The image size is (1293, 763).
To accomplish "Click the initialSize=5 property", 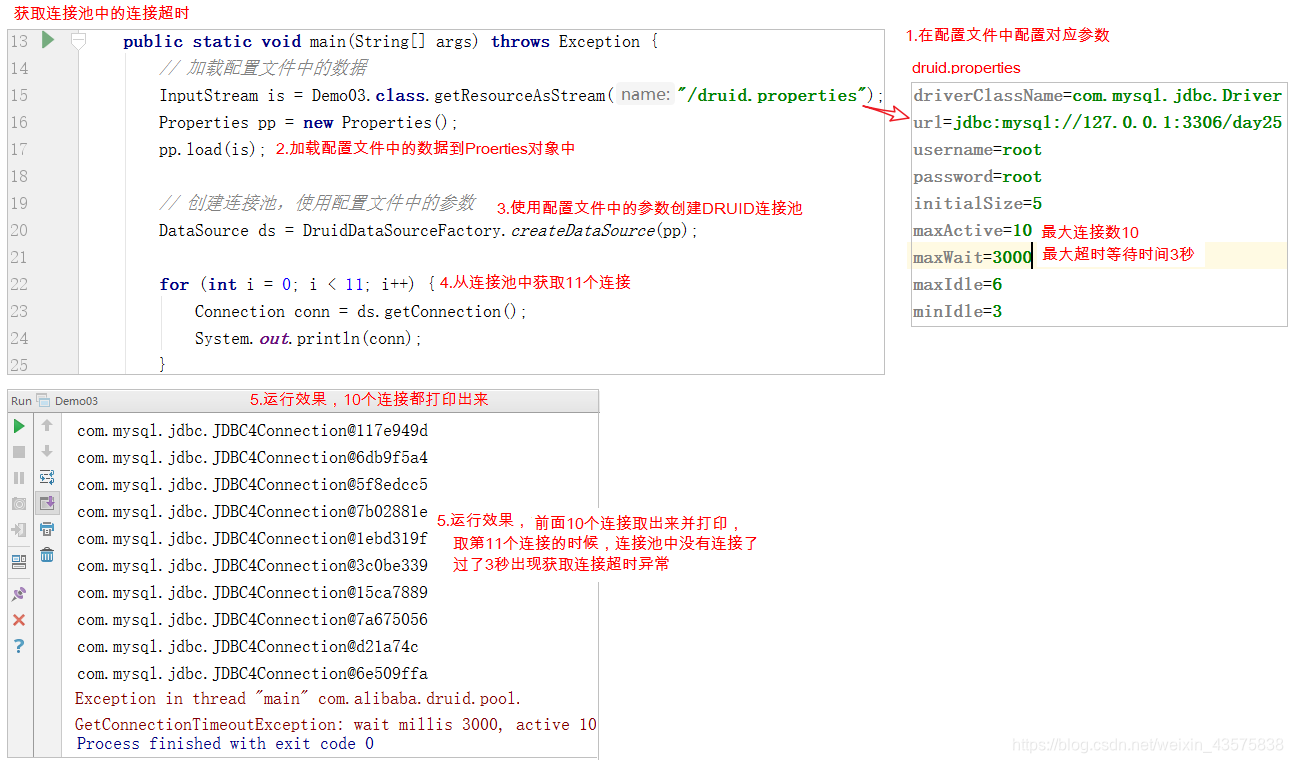I will pyautogui.click(x=977, y=204).
